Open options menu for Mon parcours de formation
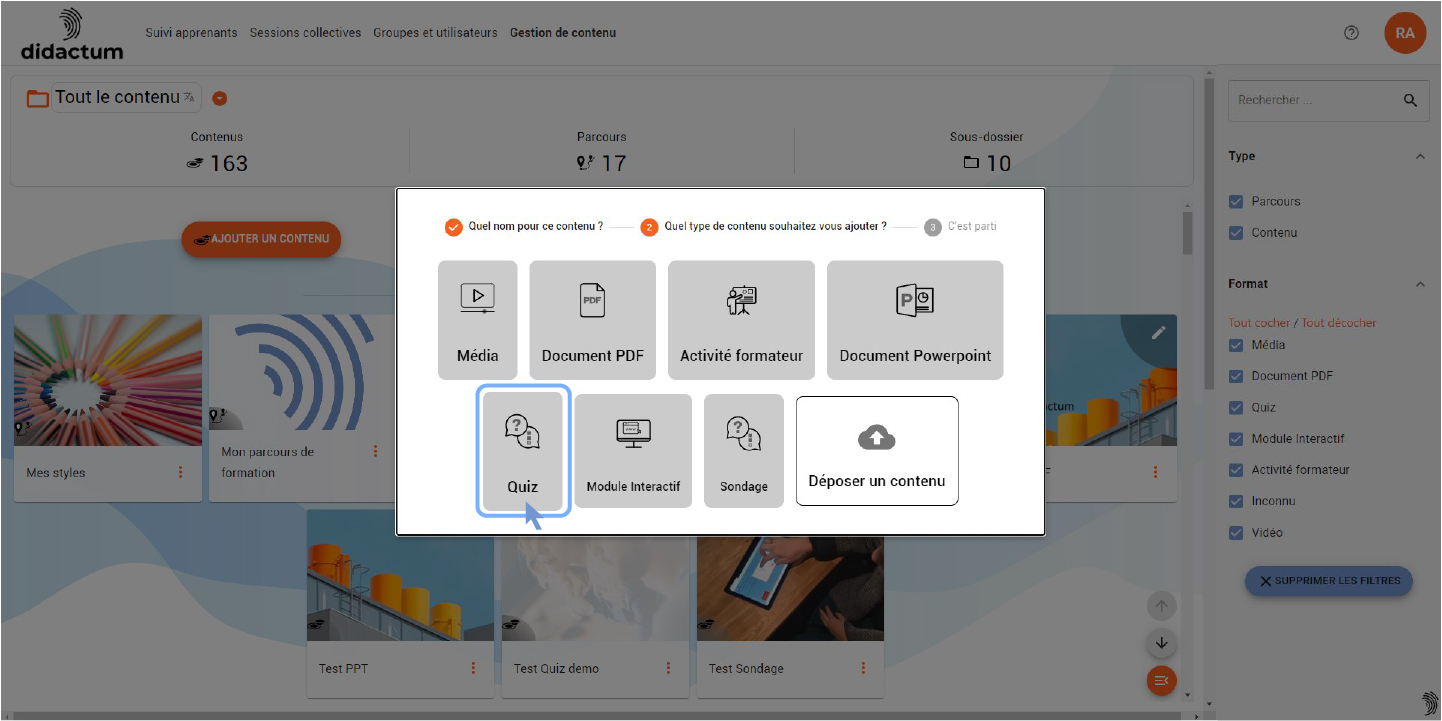The image size is (1442, 721). tap(375, 452)
